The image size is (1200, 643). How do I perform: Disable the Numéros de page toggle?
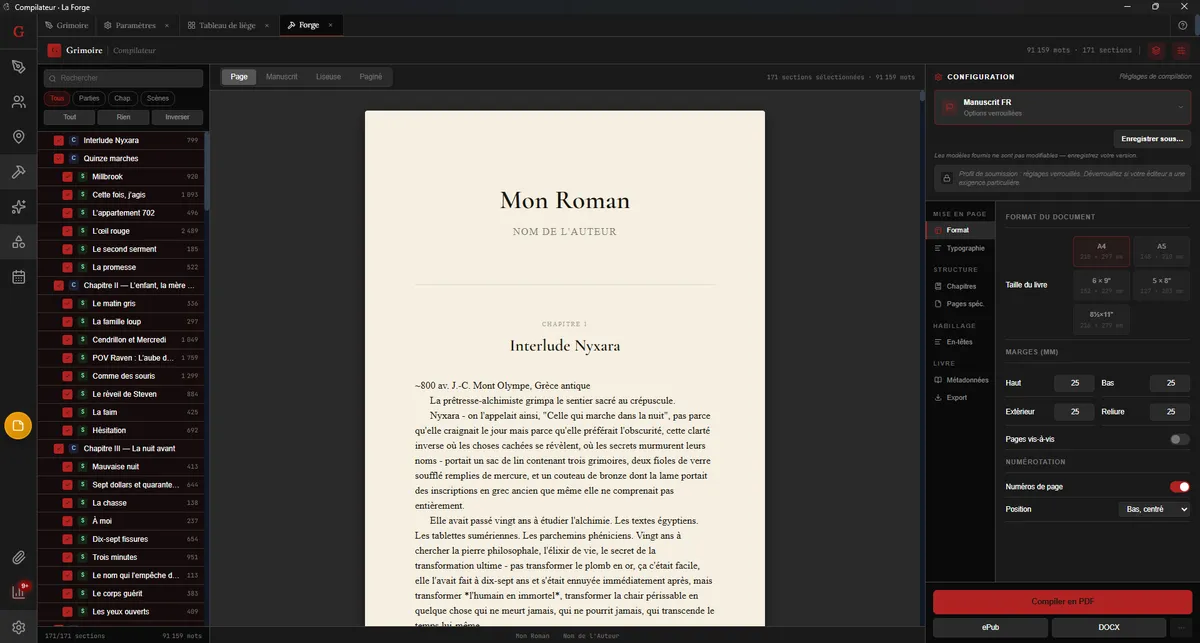coord(1180,487)
